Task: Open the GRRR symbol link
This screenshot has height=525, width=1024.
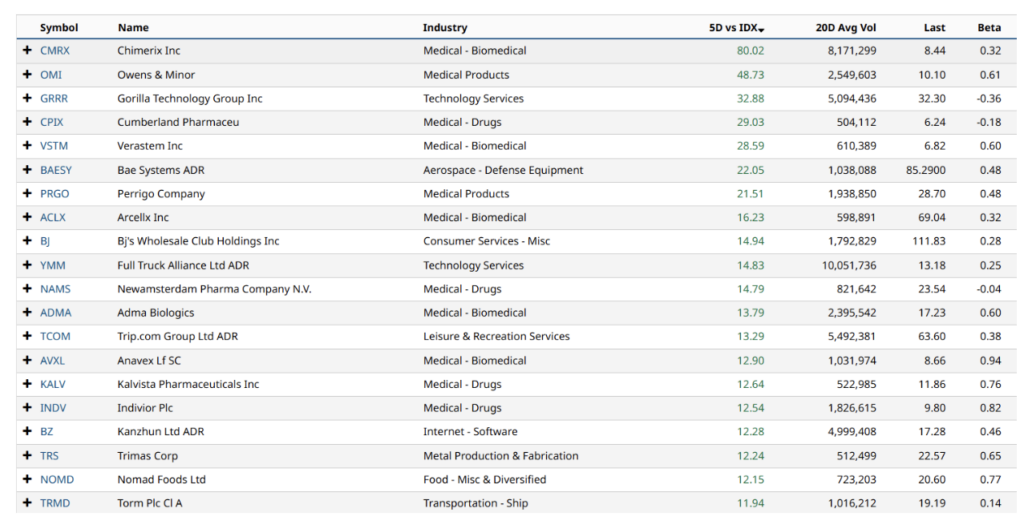Action: (54, 99)
